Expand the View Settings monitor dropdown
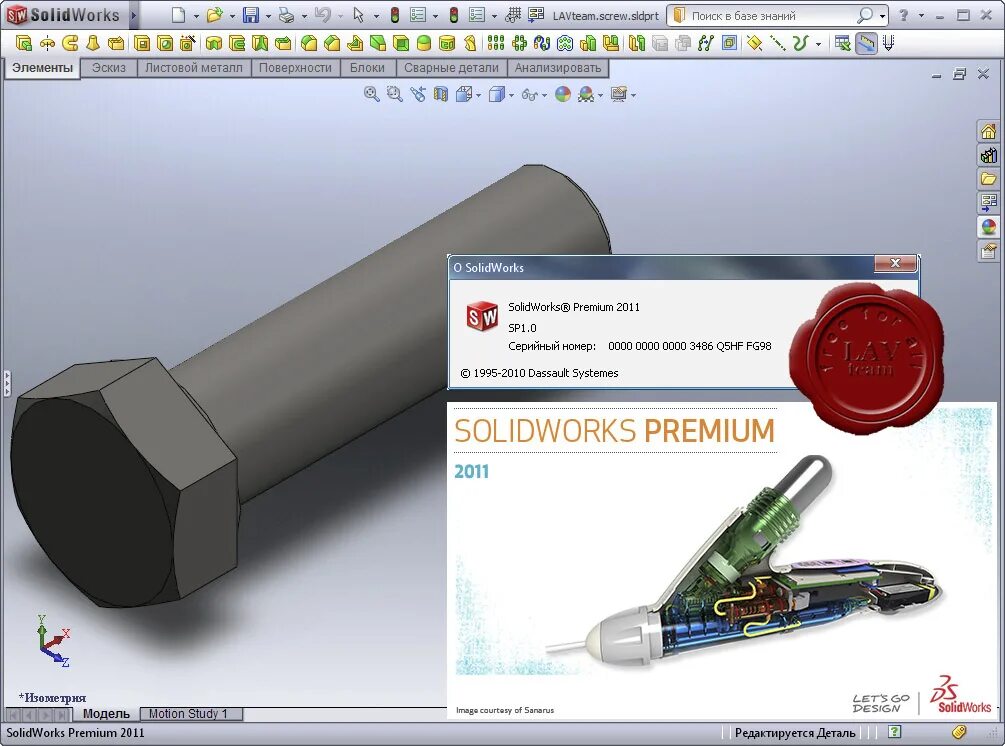1005x746 pixels. pyautogui.click(x=633, y=95)
